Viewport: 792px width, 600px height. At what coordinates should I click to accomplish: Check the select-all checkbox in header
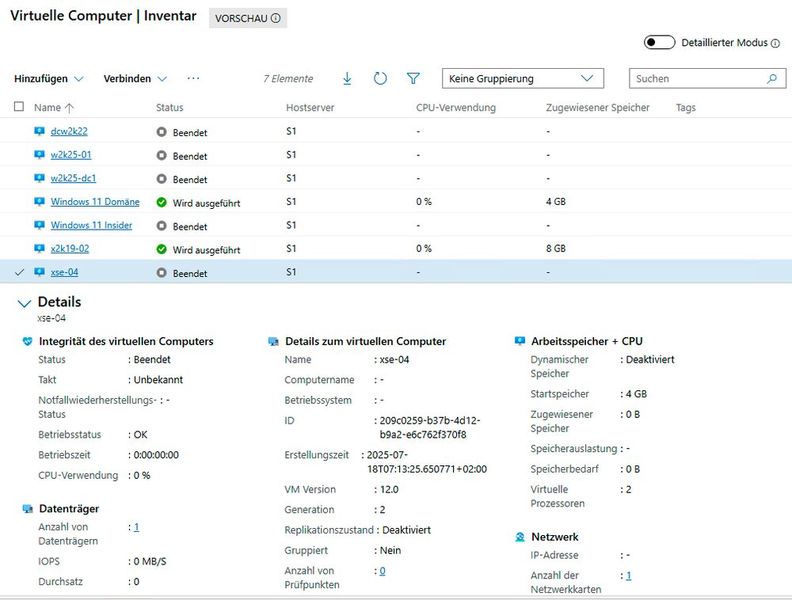point(19,107)
